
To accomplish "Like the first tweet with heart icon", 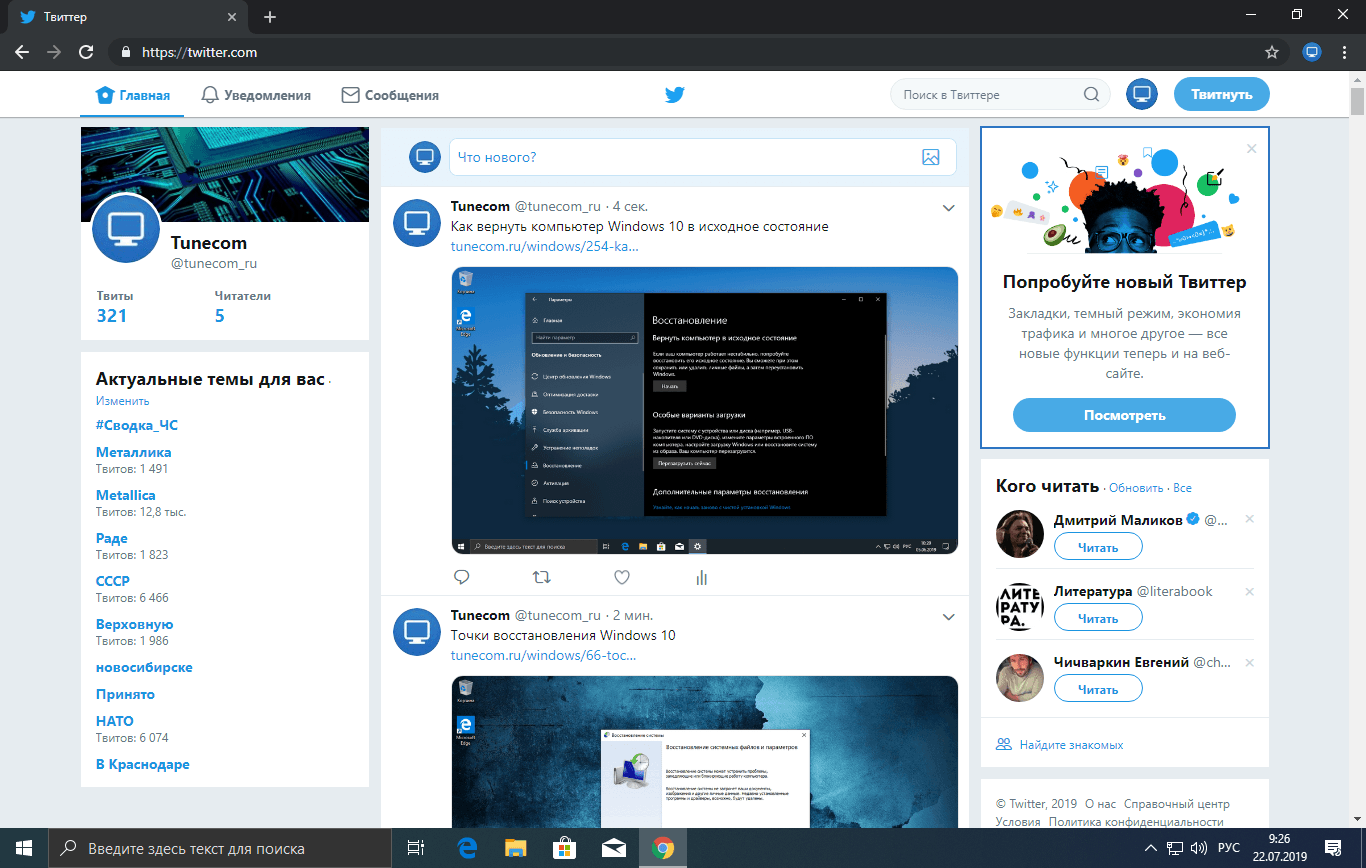I will [621, 577].
